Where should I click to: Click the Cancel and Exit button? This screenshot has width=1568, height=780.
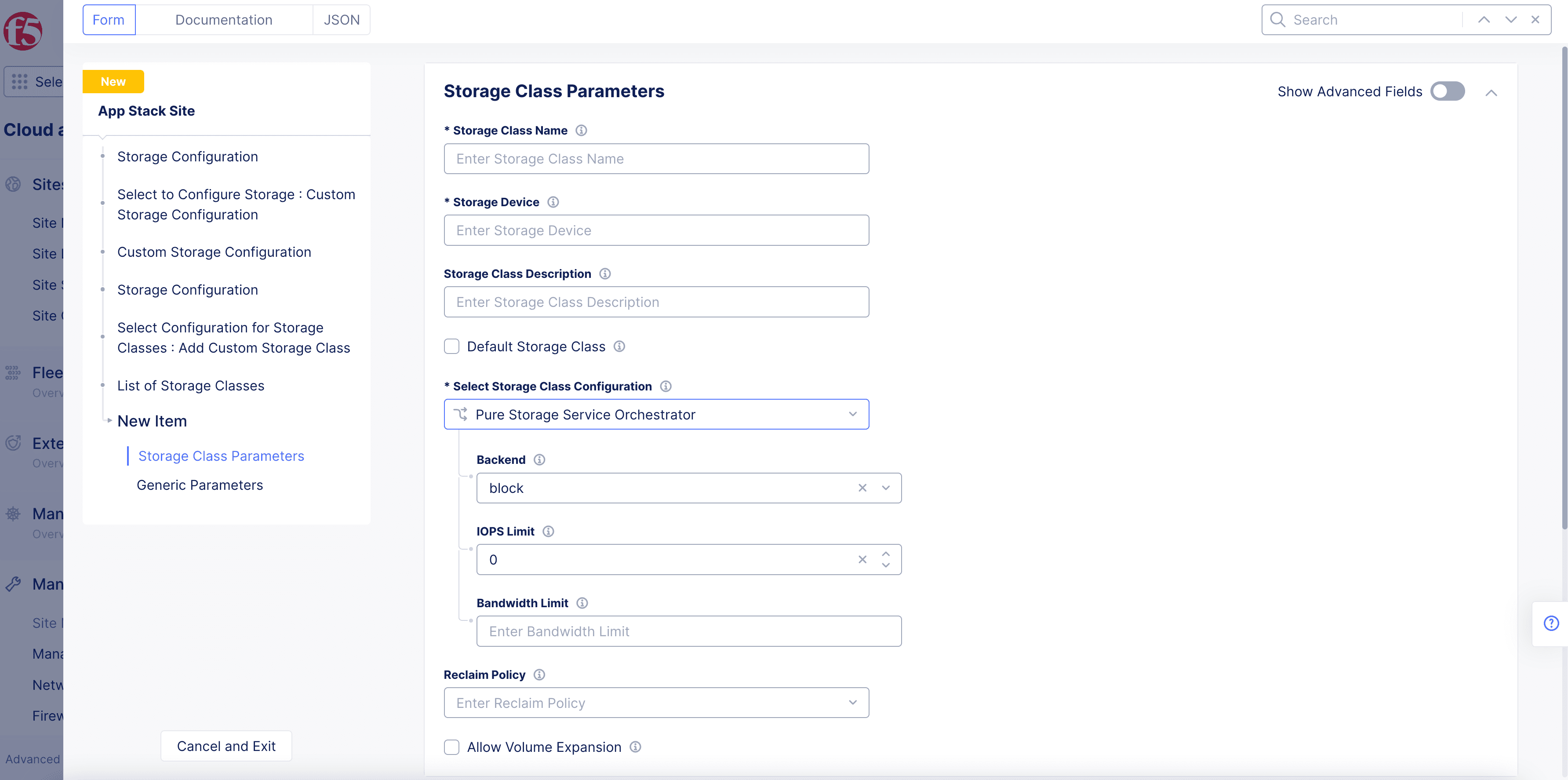coord(226,746)
